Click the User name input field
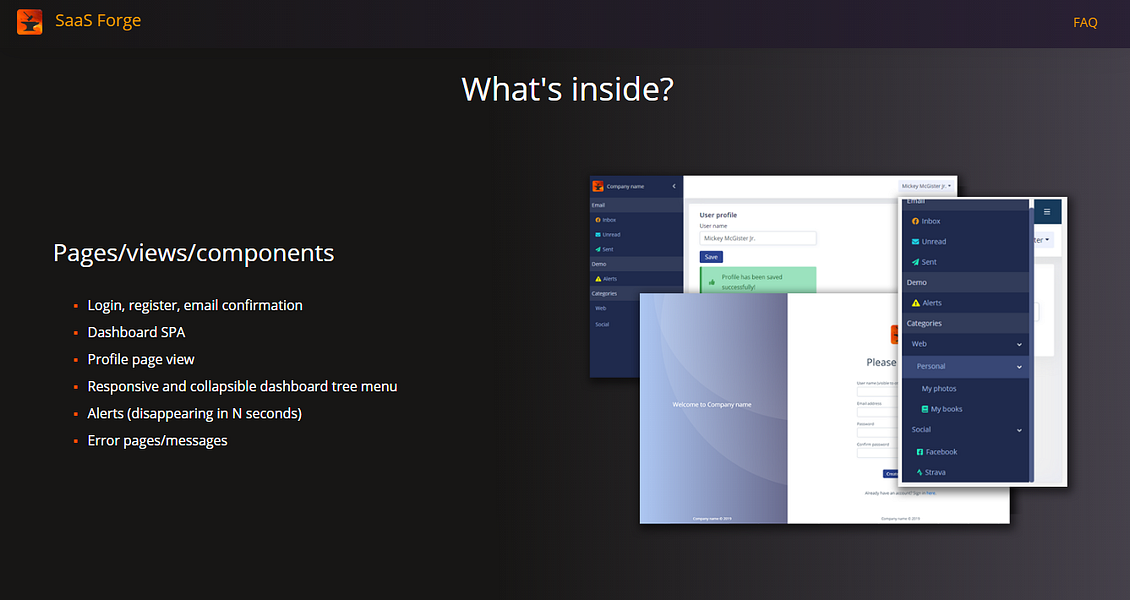This screenshot has height=600, width=1130. pyautogui.click(x=757, y=238)
